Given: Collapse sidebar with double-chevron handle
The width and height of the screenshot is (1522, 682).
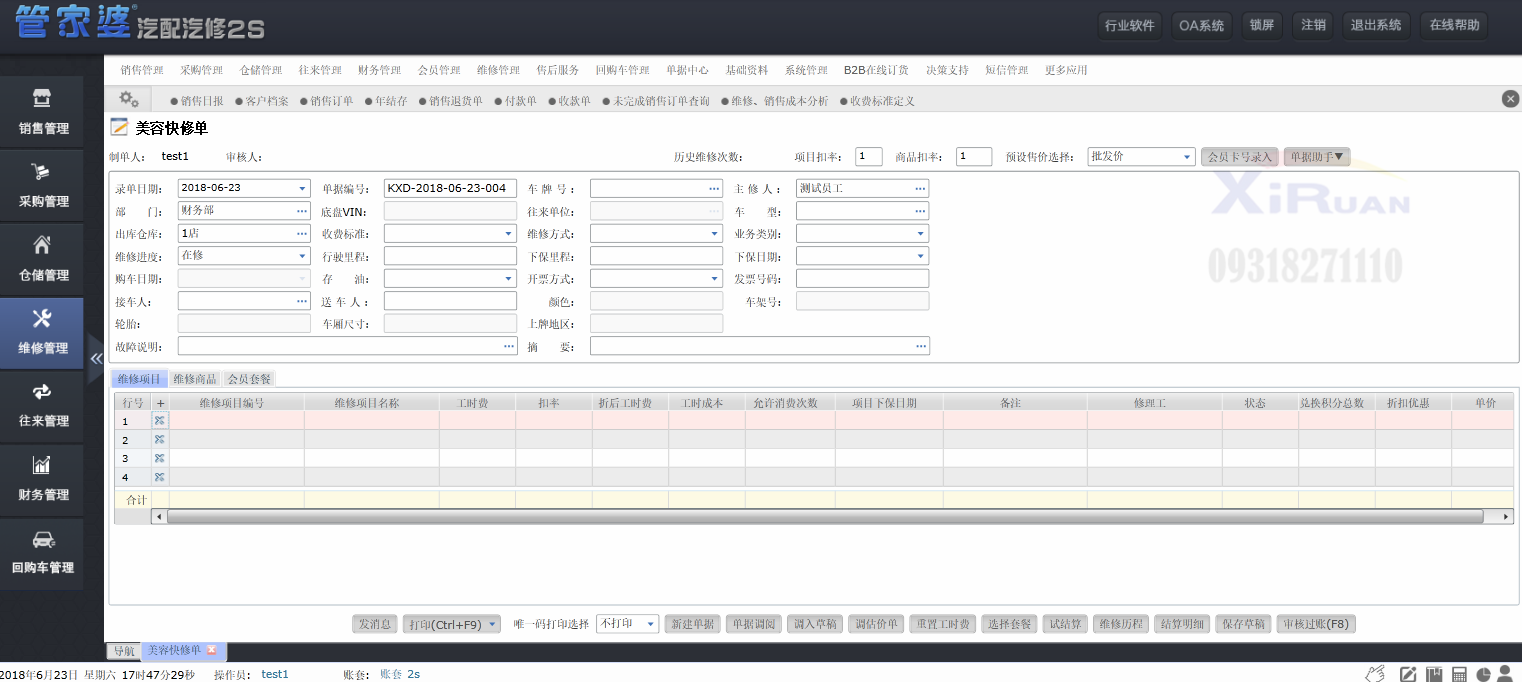Looking at the screenshot, I should [97, 357].
